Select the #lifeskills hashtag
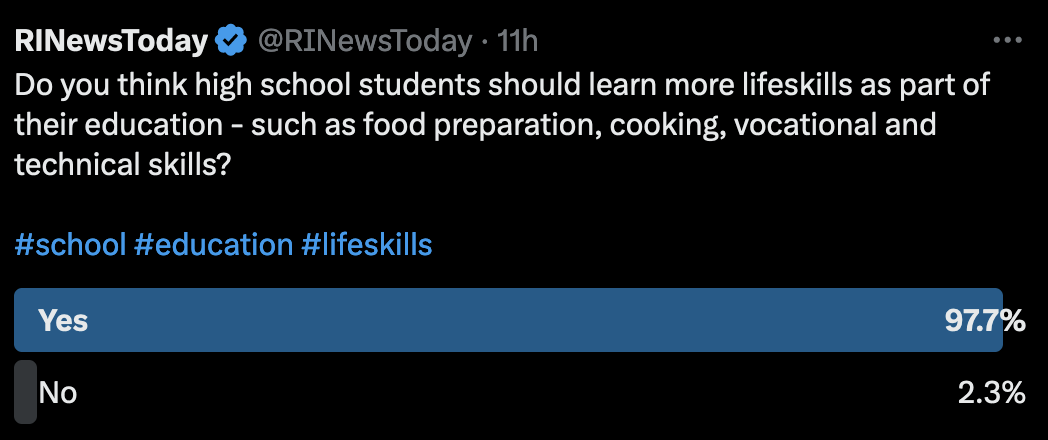 pos(366,244)
